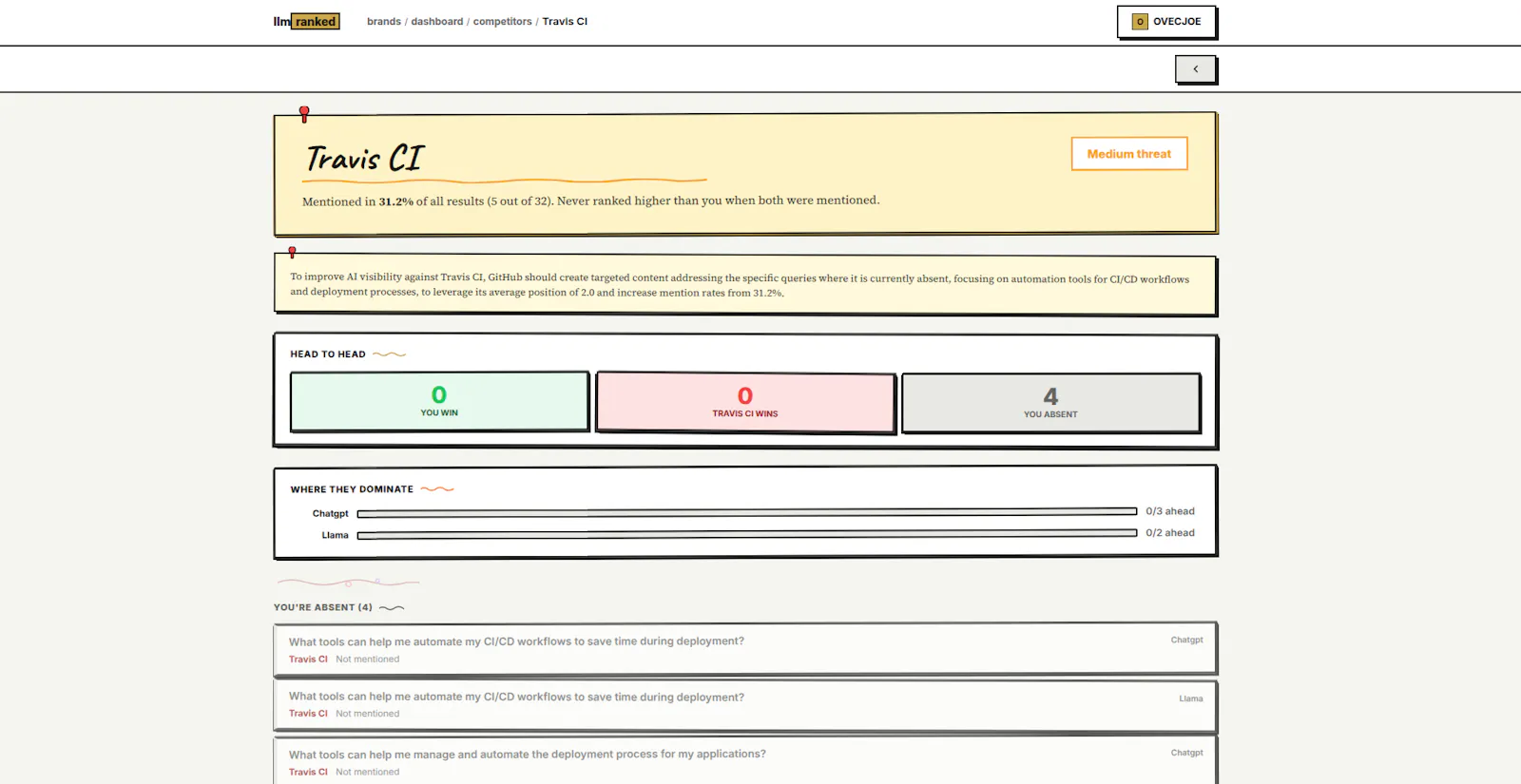Click the Mentioned in 31.2% summary text
This screenshot has height=784, width=1521.
point(590,201)
